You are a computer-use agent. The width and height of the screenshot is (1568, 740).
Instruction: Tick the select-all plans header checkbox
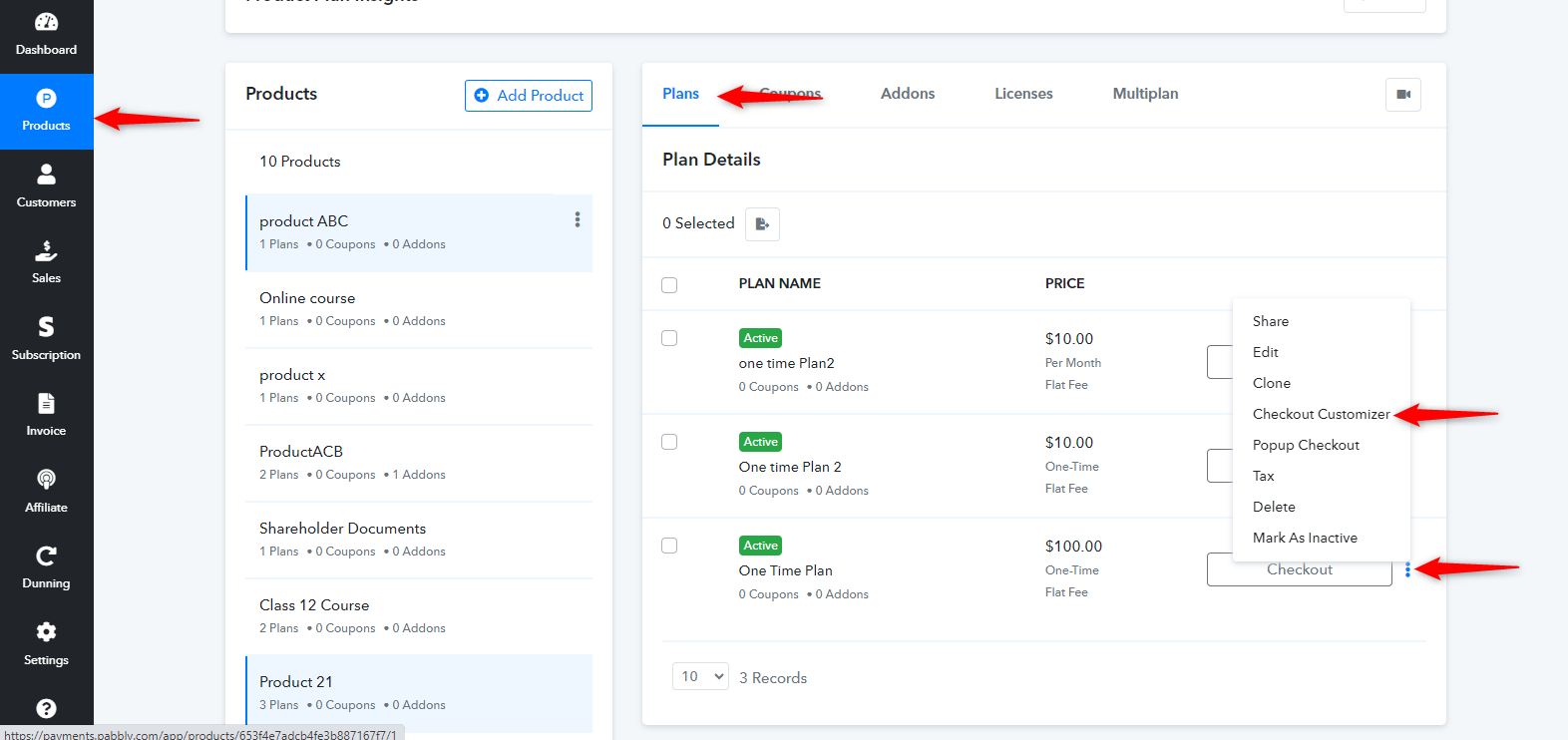[669, 285]
